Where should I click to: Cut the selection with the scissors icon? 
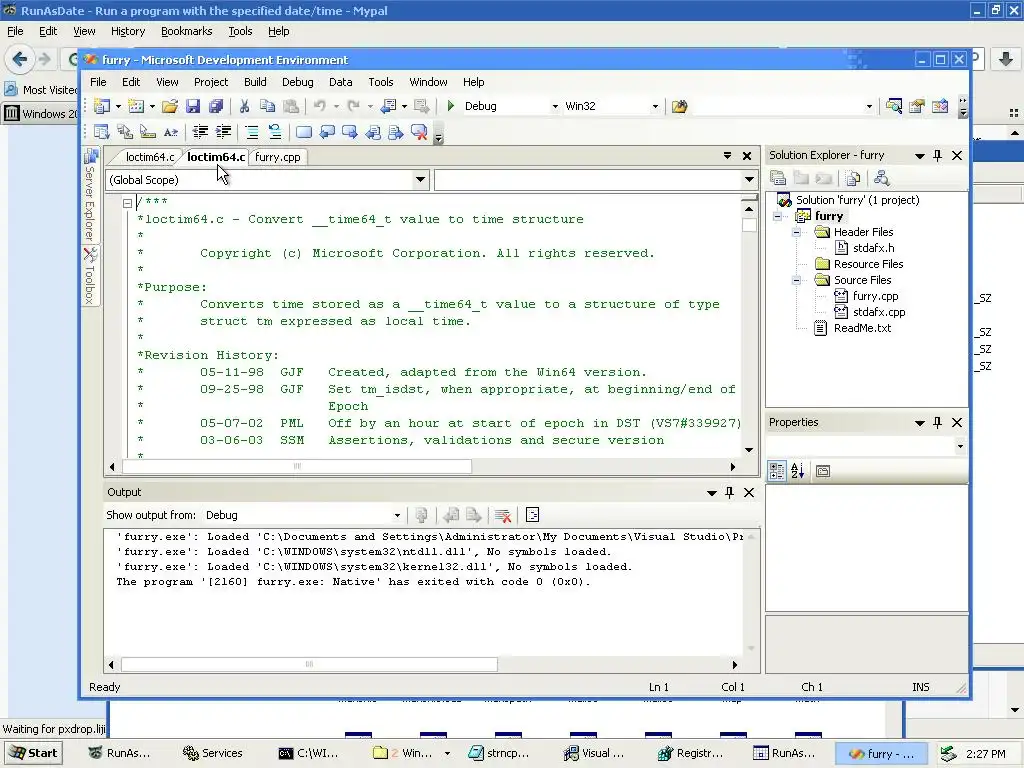coord(244,106)
